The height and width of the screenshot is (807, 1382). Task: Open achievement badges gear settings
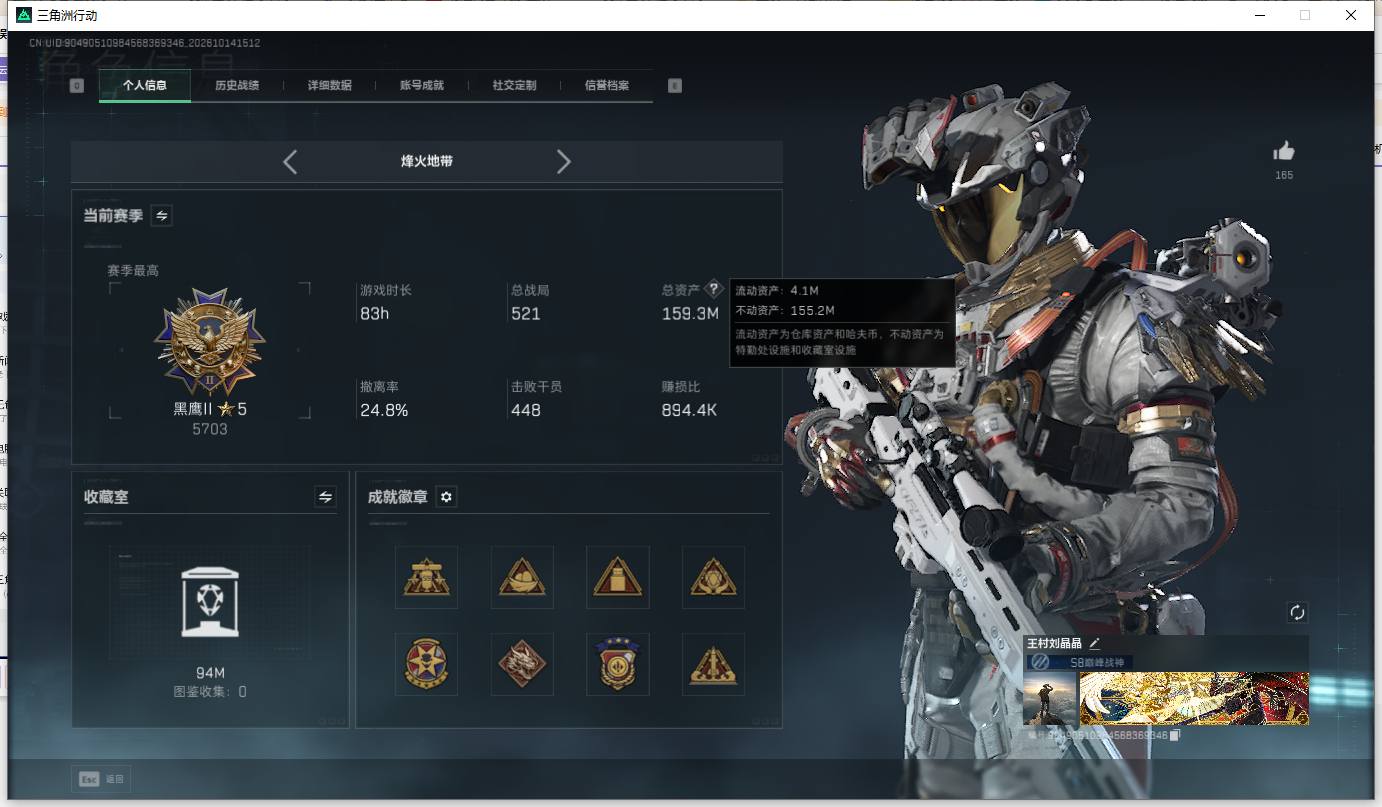tap(447, 497)
